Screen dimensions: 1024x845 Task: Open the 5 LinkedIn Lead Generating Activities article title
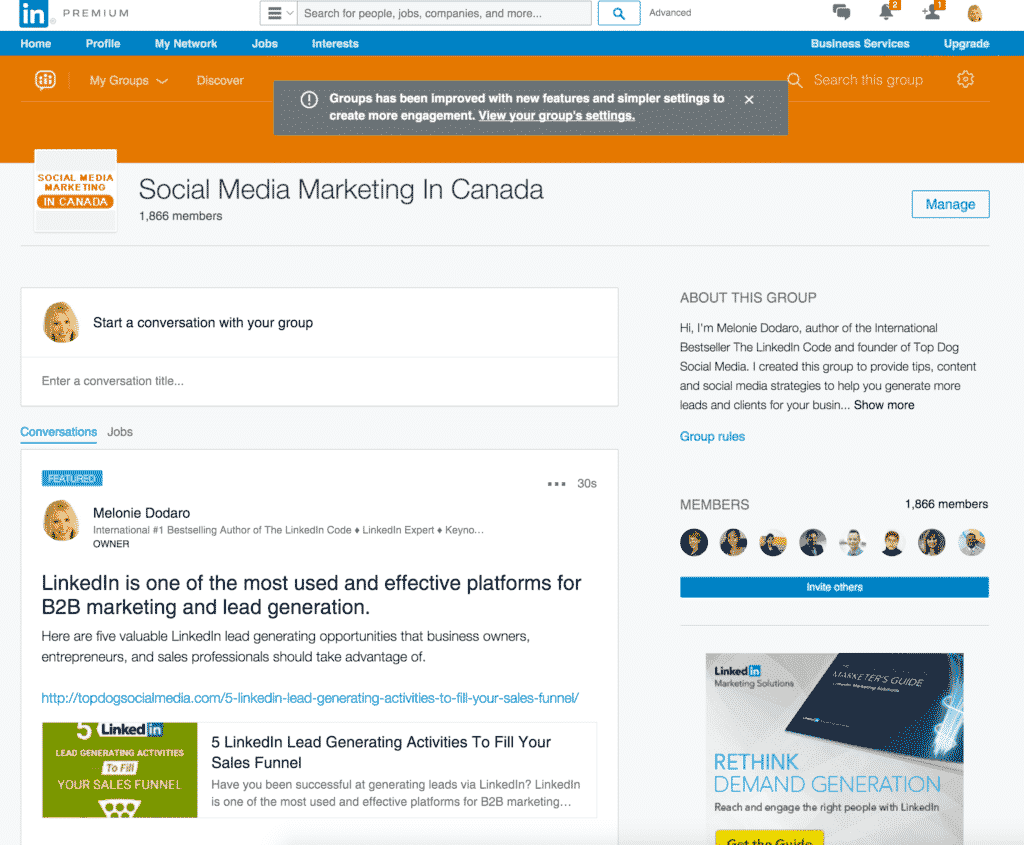[x=381, y=752]
